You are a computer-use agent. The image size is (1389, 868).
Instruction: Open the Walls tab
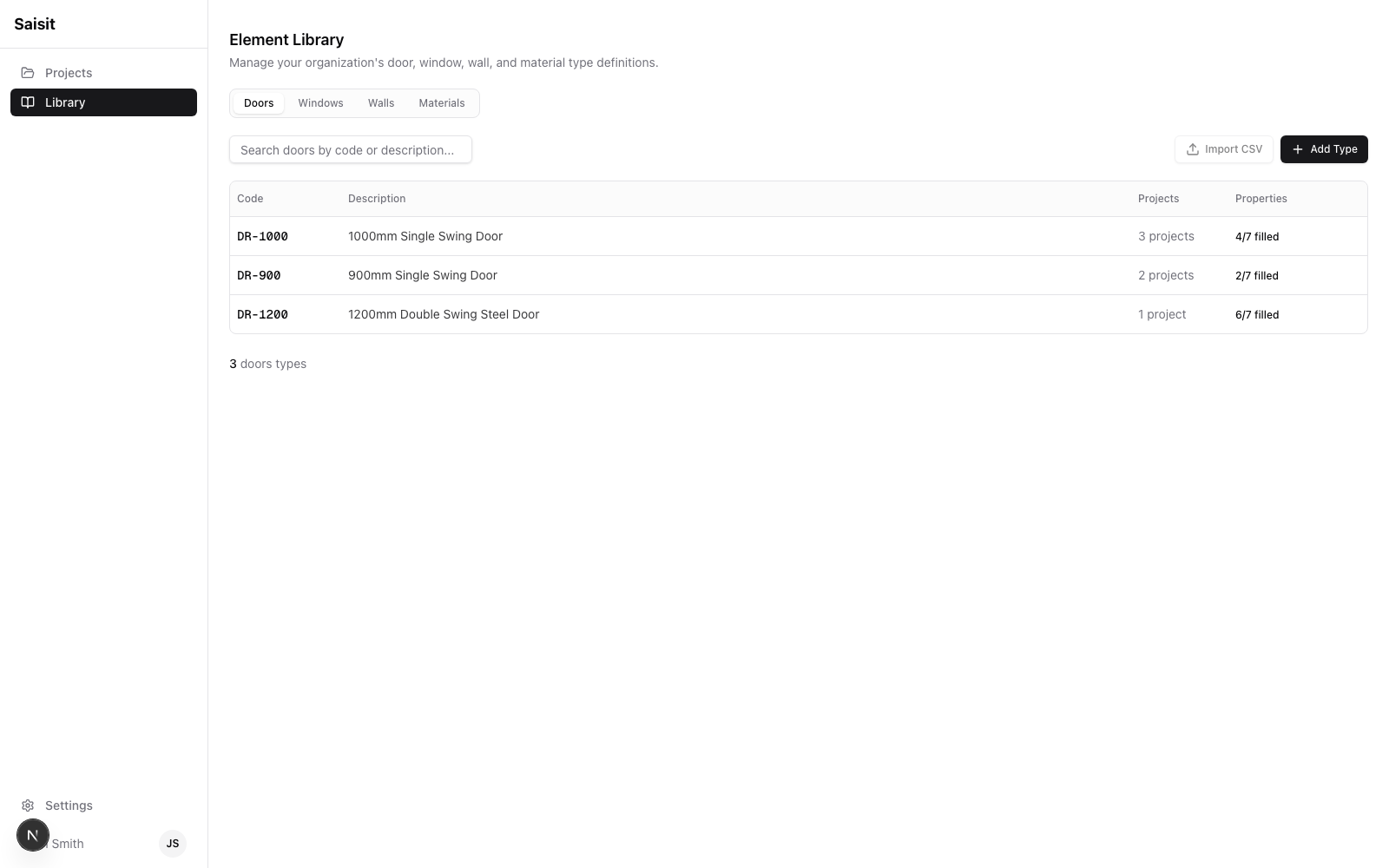pos(381,103)
